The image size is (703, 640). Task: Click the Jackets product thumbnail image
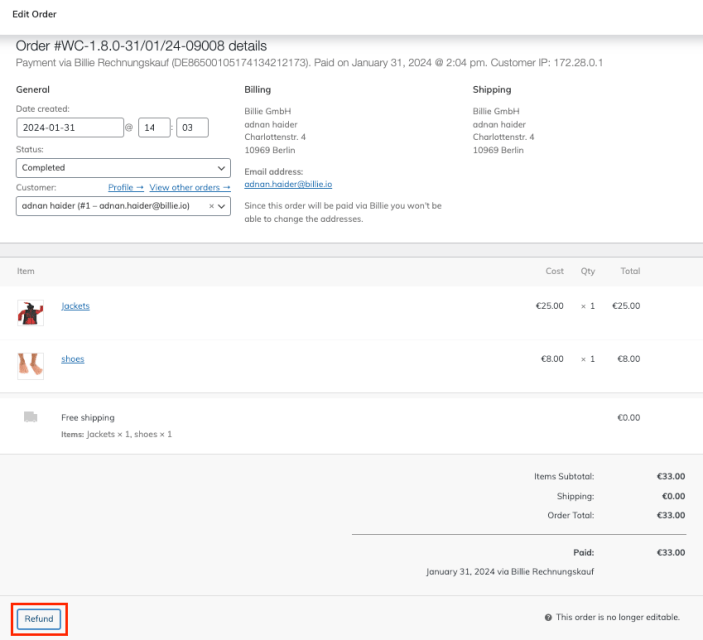coord(30,312)
